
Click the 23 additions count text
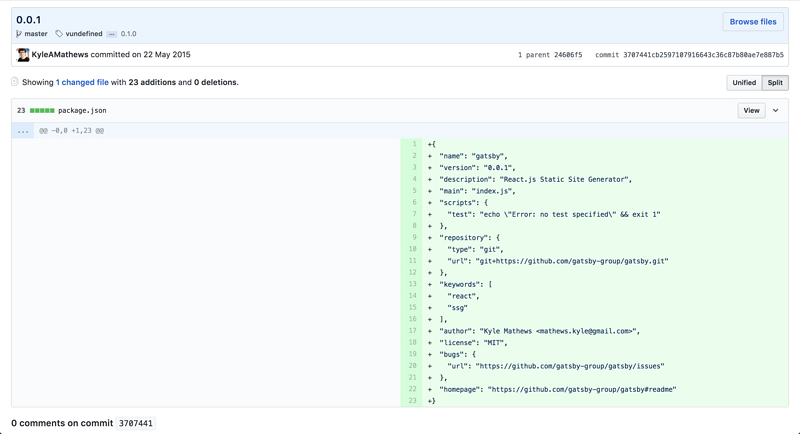152,82
